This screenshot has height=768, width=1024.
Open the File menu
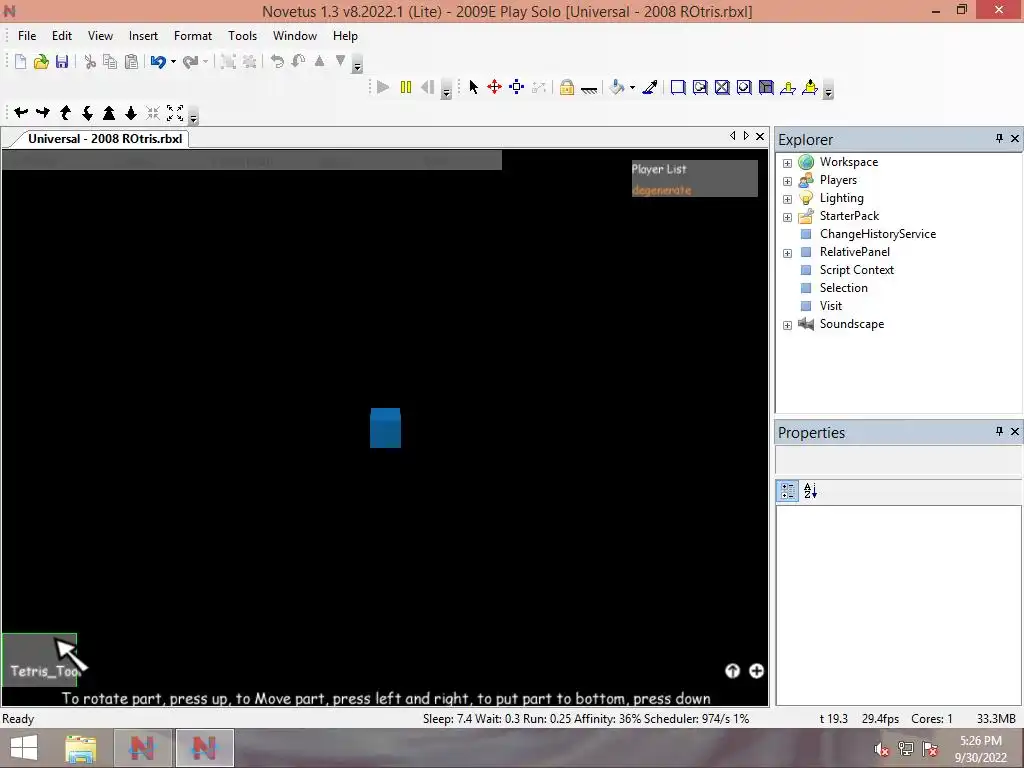coord(27,36)
